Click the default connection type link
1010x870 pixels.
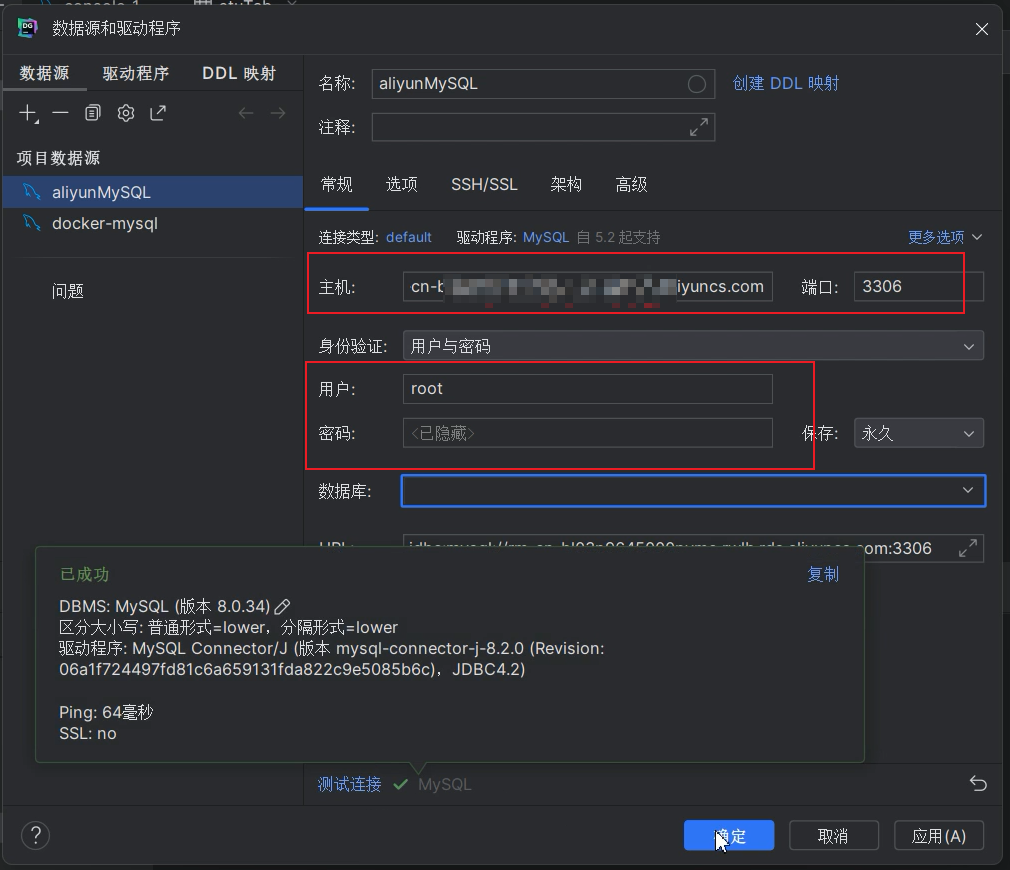409,238
